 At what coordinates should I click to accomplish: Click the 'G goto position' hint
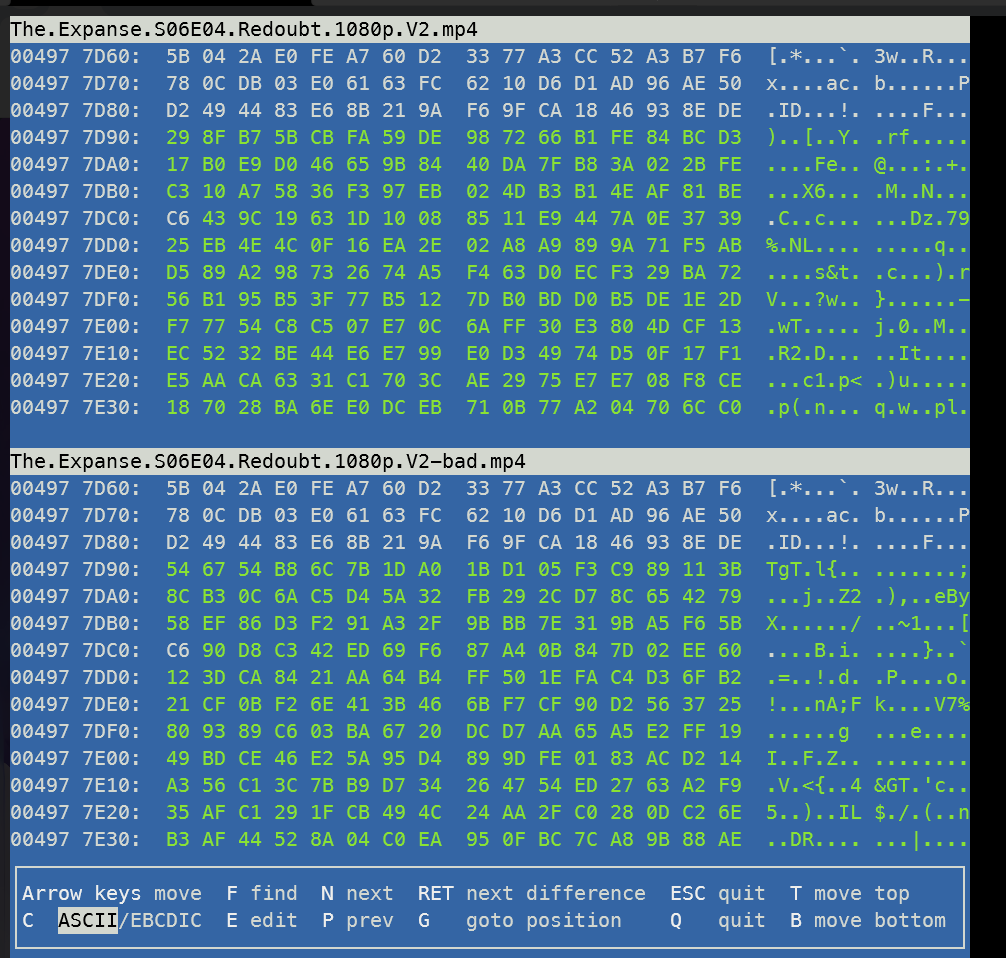click(520, 920)
